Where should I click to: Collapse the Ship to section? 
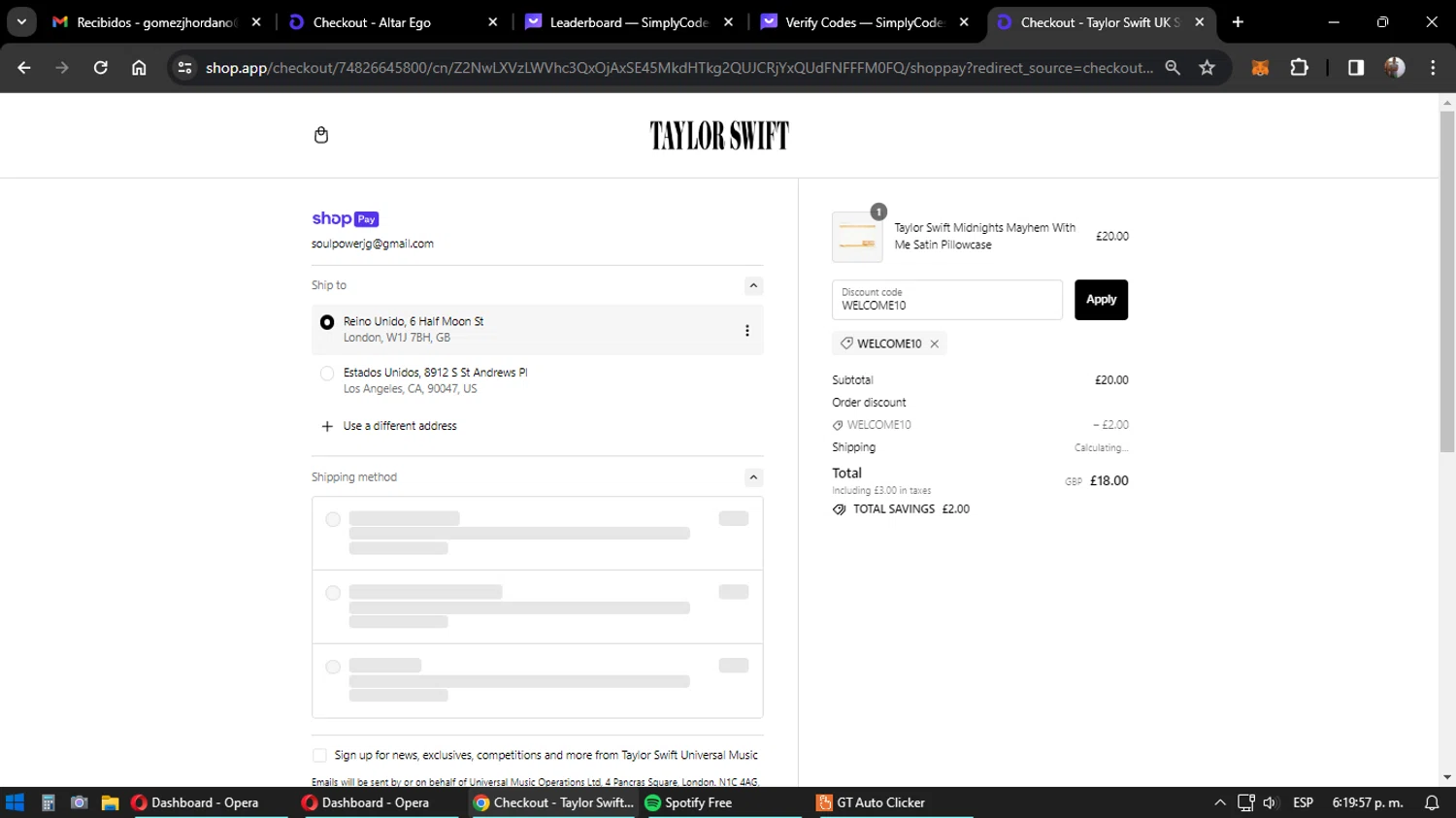pos(753,285)
